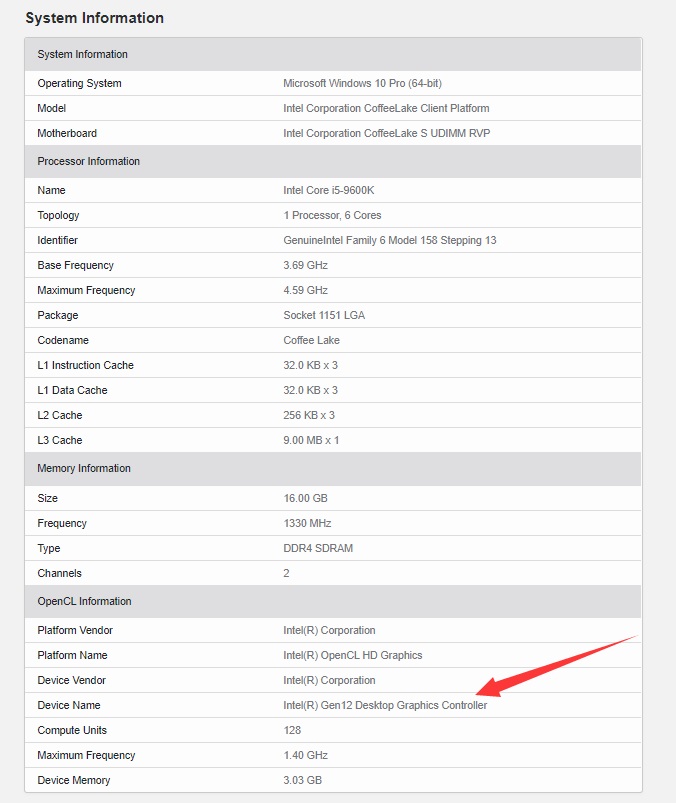Select the Microsoft Windows 10 Pro value
This screenshot has height=803, width=676.
pyautogui.click(x=362, y=83)
